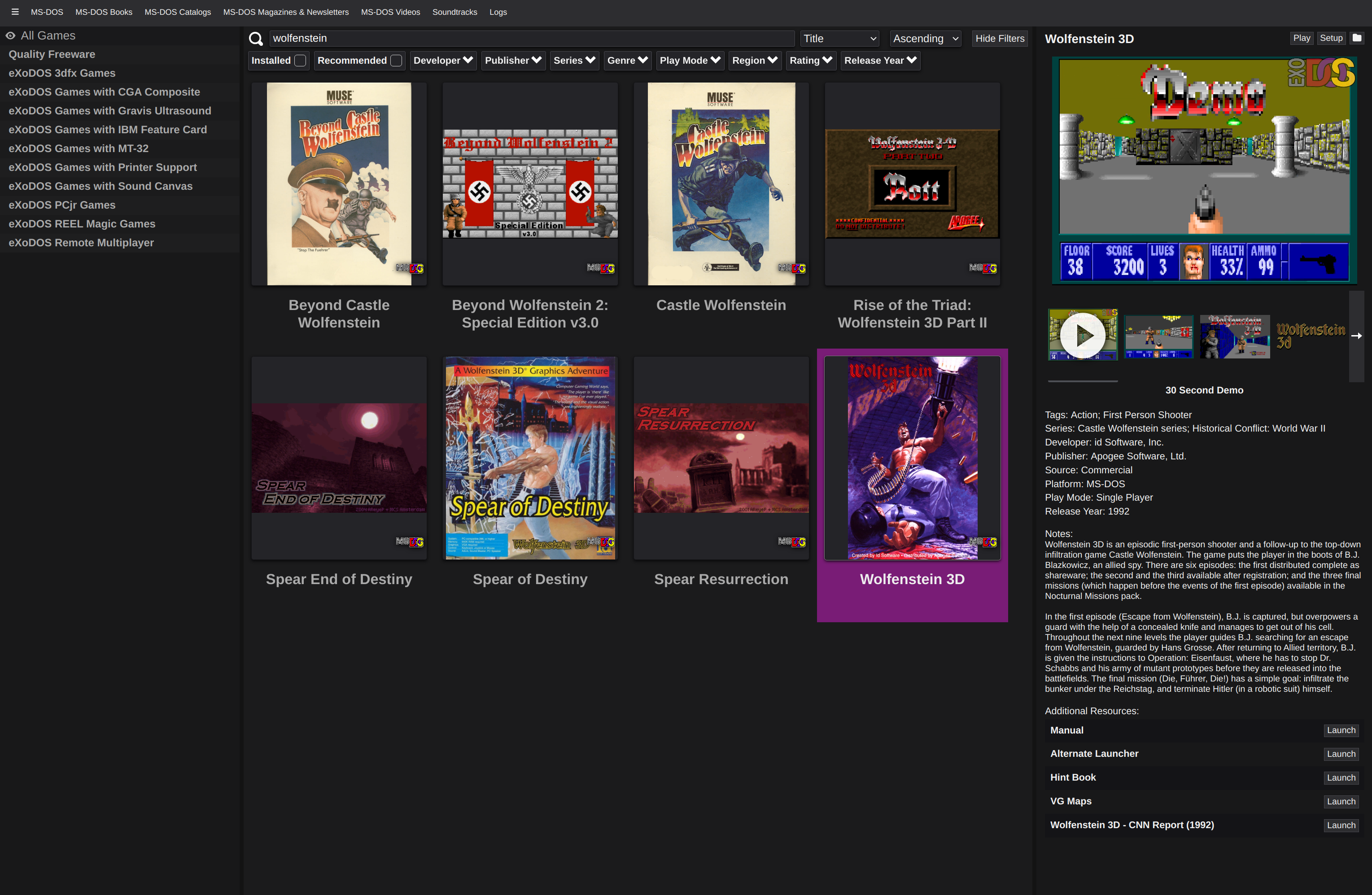Click the media thumbnail strip scrollbar
This screenshot has height=895, width=1372.
pyautogui.click(x=1083, y=381)
